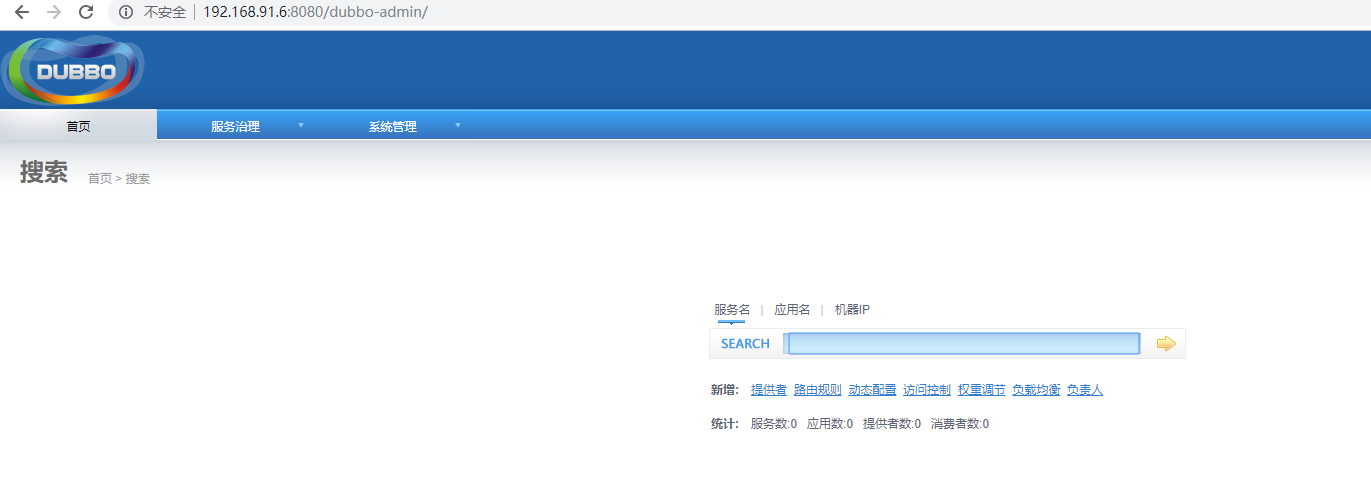The image size is (1371, 489).
Task: Open the 首页 tab
Action: click(78, 126)
